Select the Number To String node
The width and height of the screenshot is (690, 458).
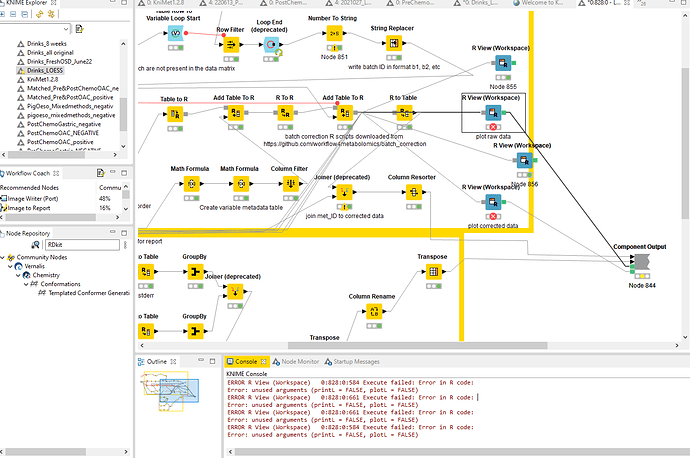click(334, 33)
